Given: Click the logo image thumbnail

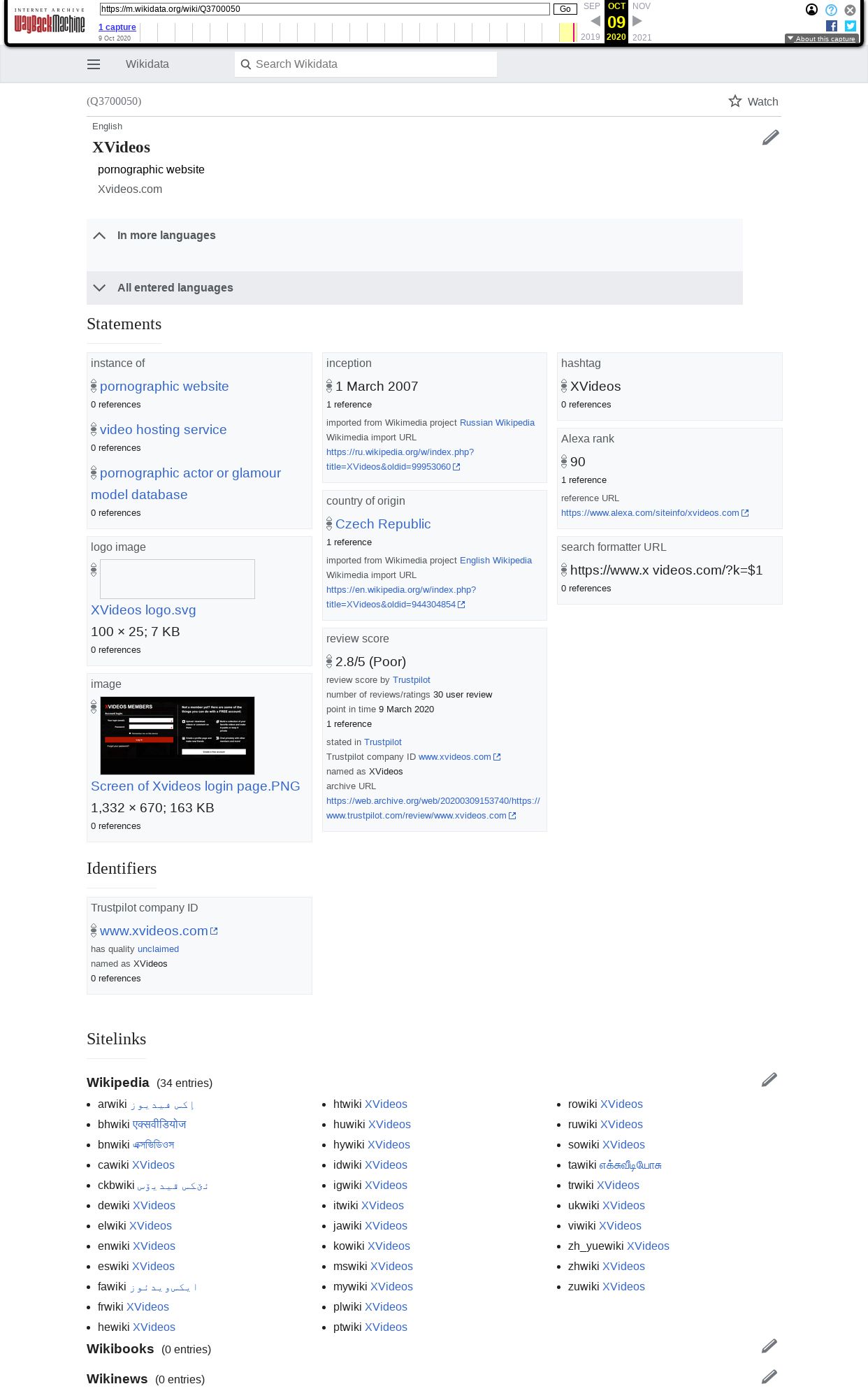Looking at the screenshot, I should click(x=178, y=579).
